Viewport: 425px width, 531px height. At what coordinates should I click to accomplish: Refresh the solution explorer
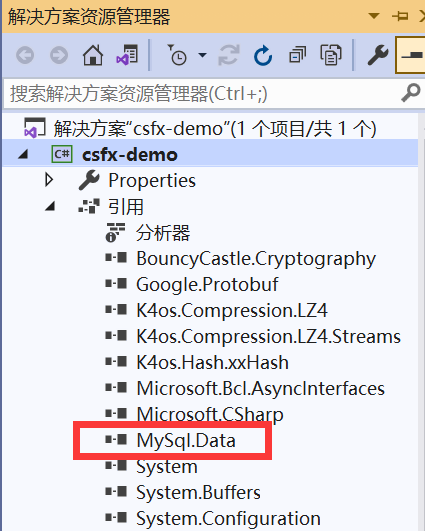263,55
